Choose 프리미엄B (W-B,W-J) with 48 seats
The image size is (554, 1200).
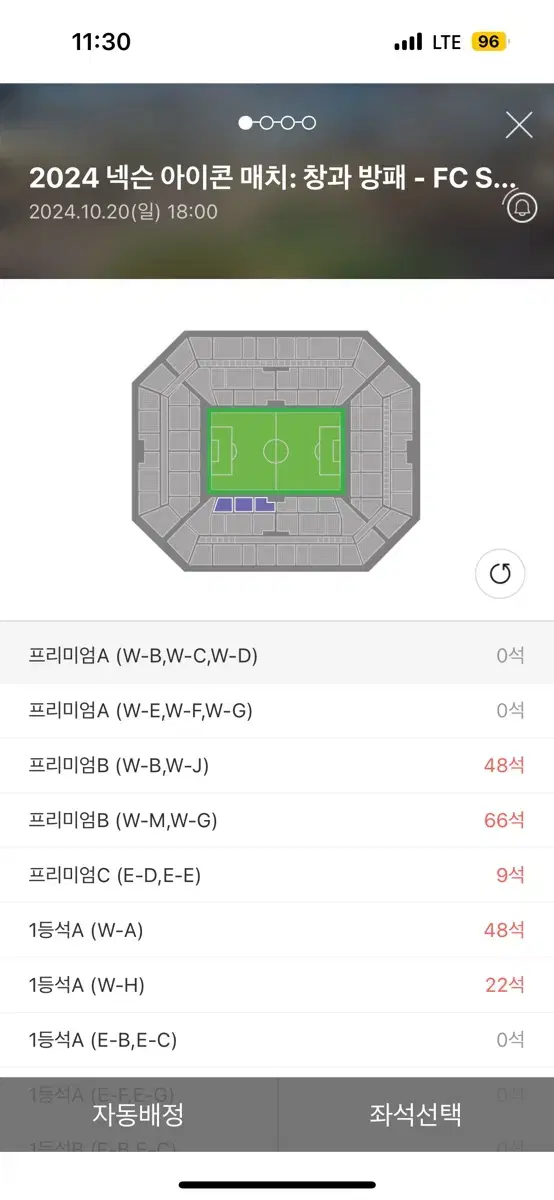277,766
